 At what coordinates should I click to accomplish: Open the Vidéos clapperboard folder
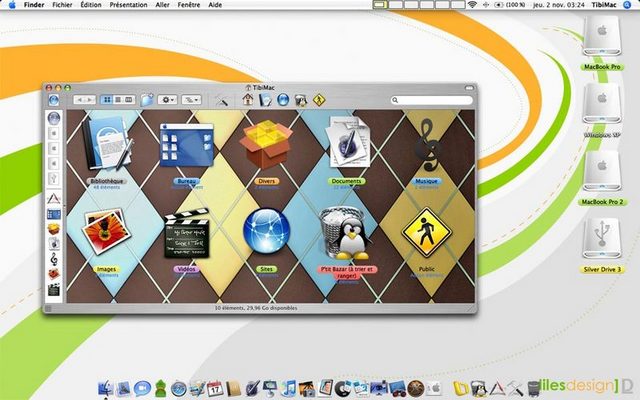[x=187, y=233]
